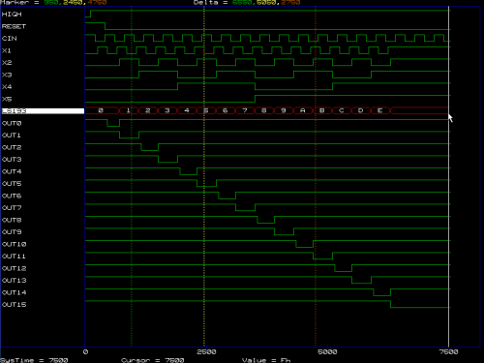Click the 2500 time axis label

pos(206,352)
